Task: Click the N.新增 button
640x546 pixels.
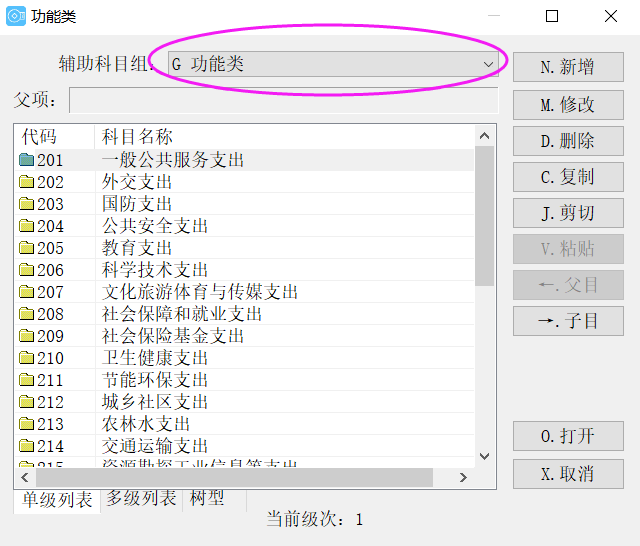Action: pos(568,67)
